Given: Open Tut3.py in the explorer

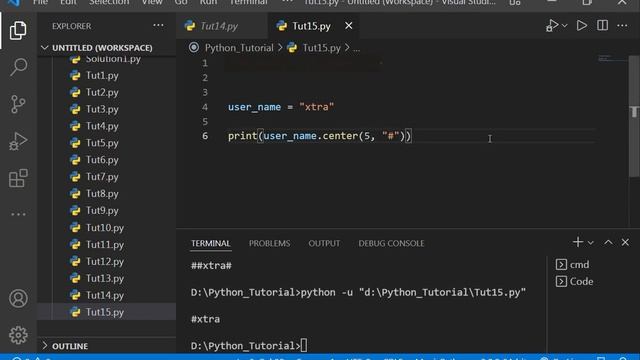Looking at the screenshot, I should [x=102, y=109].
